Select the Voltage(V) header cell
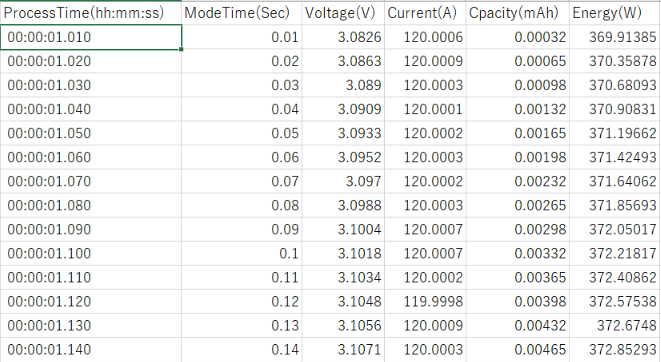 click(343, 13)
